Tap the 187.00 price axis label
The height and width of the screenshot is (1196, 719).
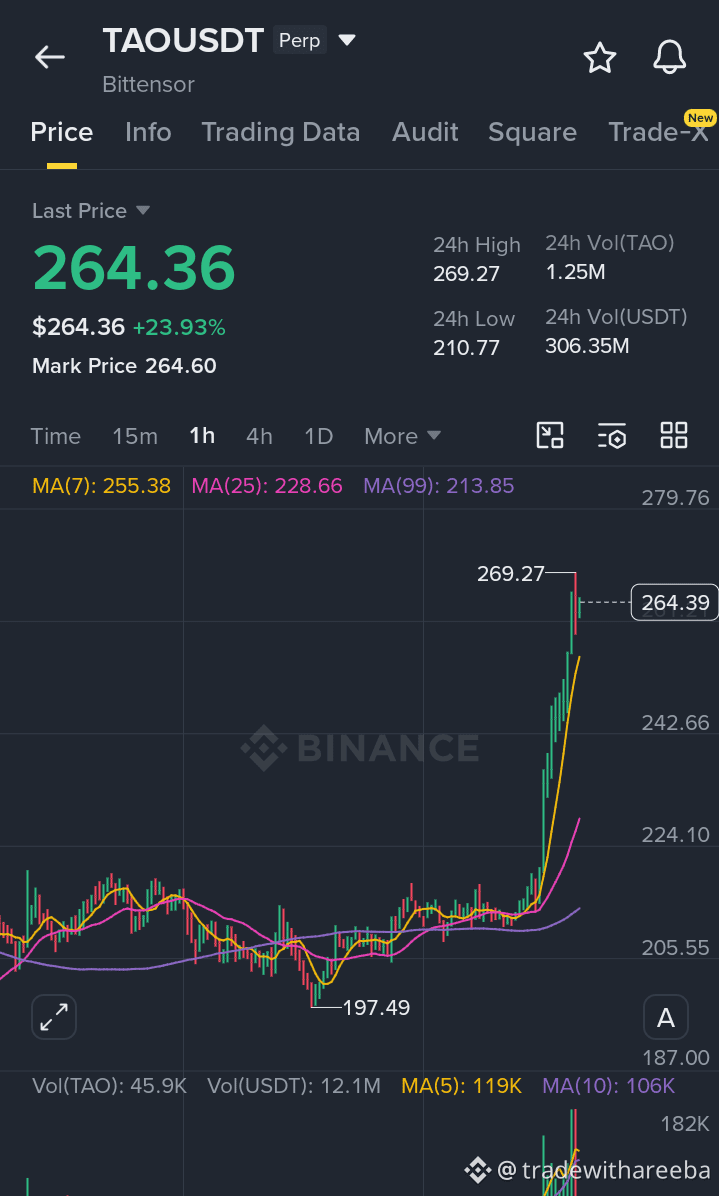676,1057
